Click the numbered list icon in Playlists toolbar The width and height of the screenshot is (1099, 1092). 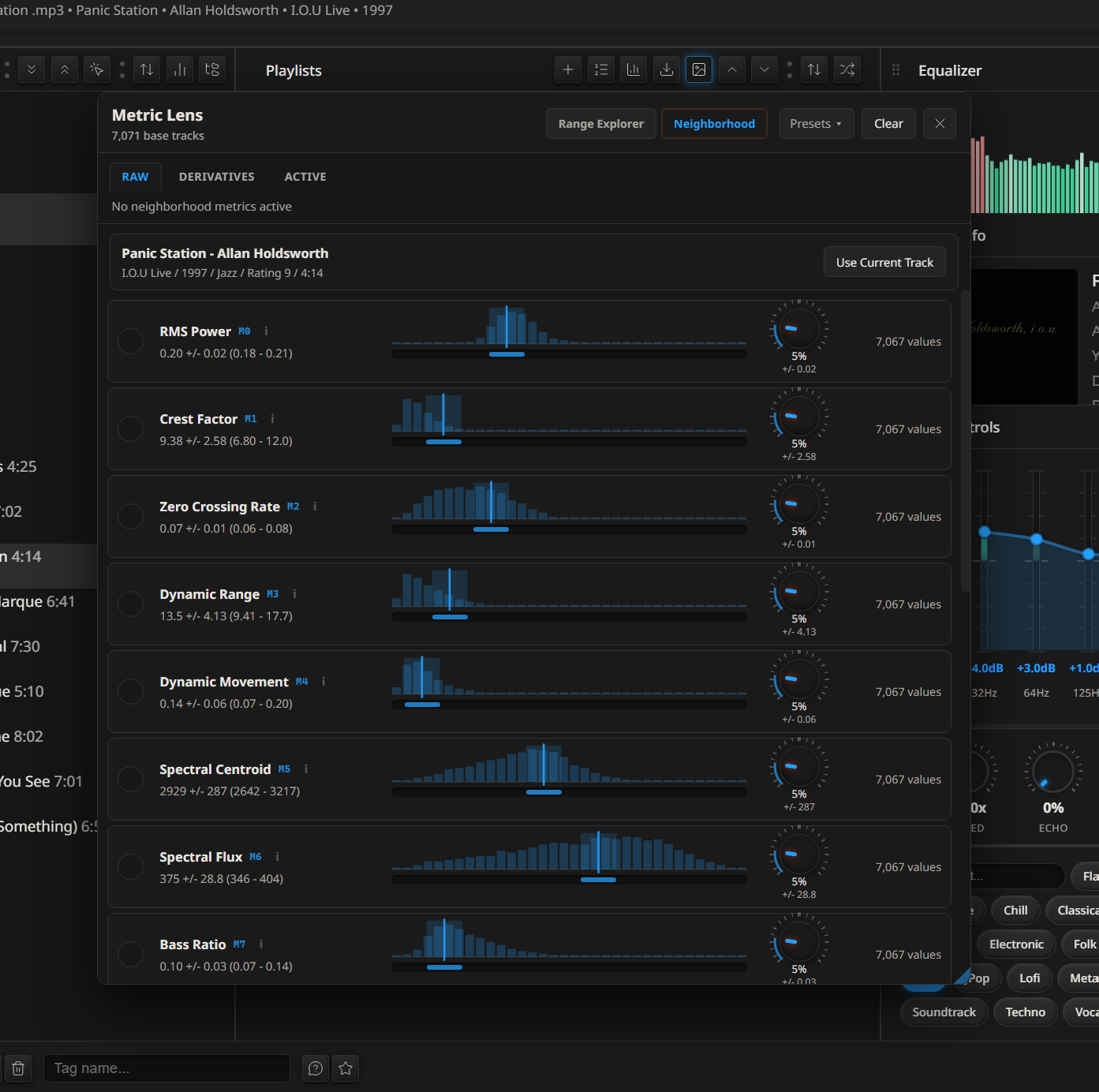pos(601,69)
